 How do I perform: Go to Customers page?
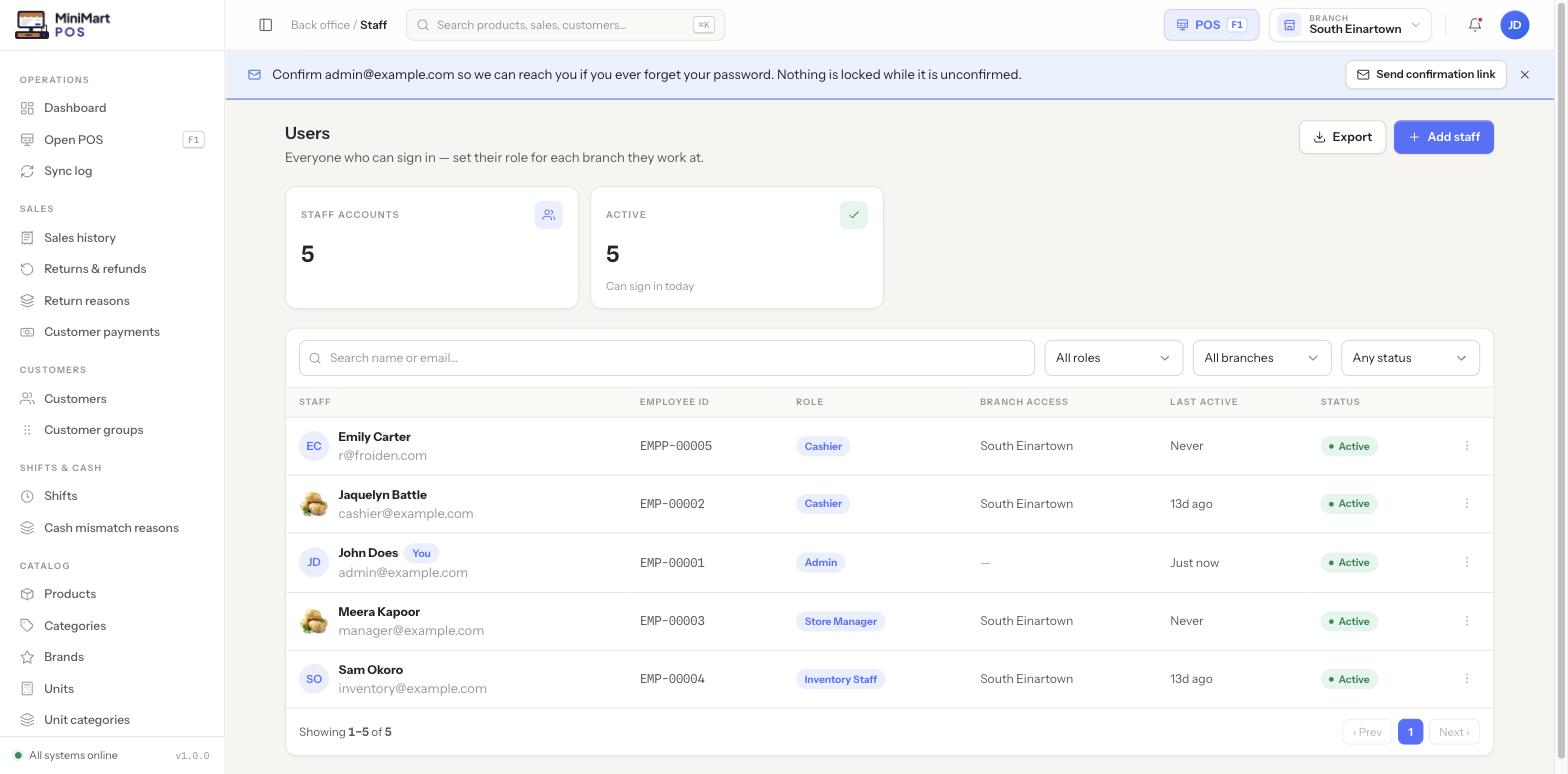(x=112, y=399)
